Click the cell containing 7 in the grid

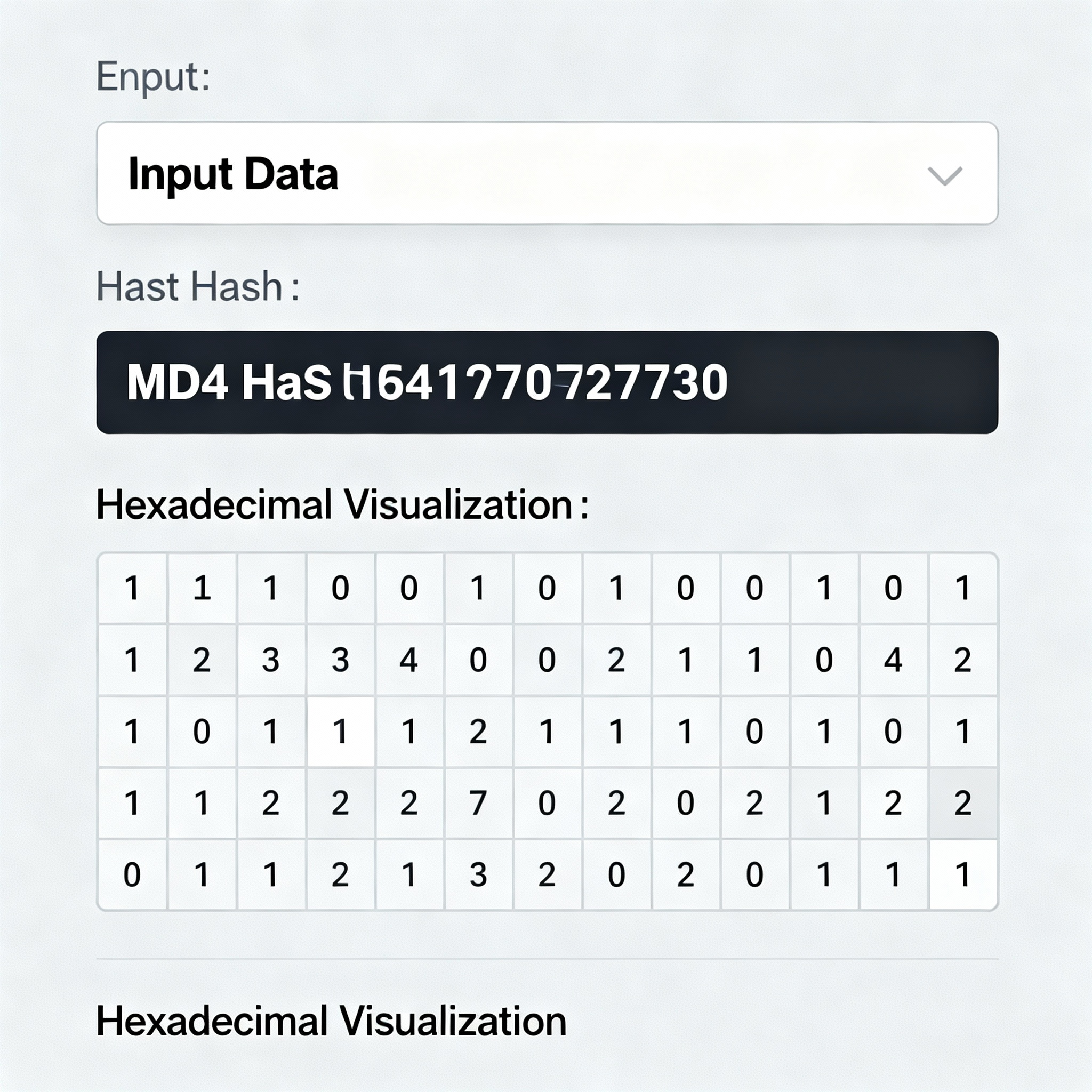pos(478,802)
